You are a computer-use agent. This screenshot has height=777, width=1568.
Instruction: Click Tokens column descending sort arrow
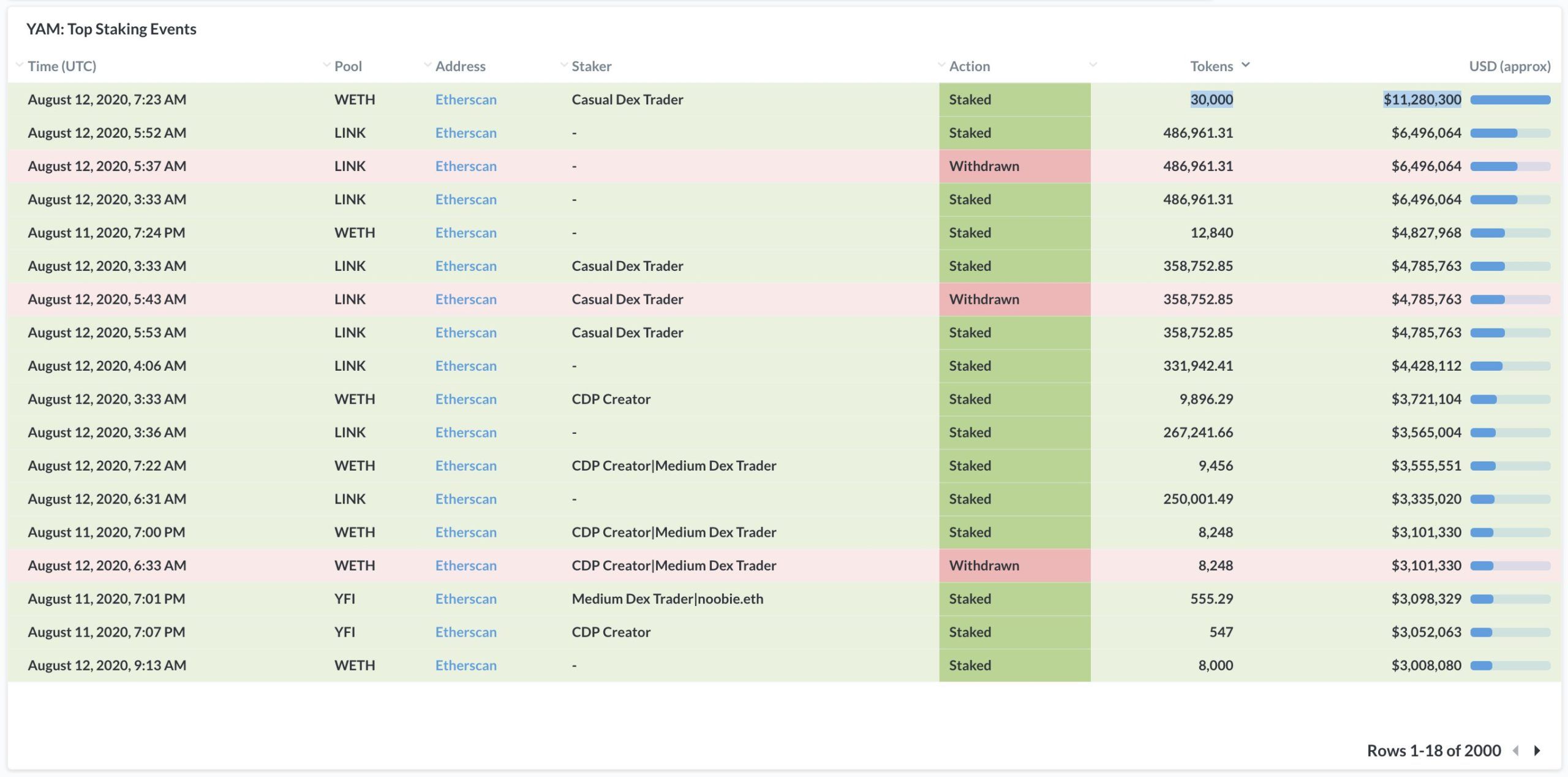tap(1245, 65)
